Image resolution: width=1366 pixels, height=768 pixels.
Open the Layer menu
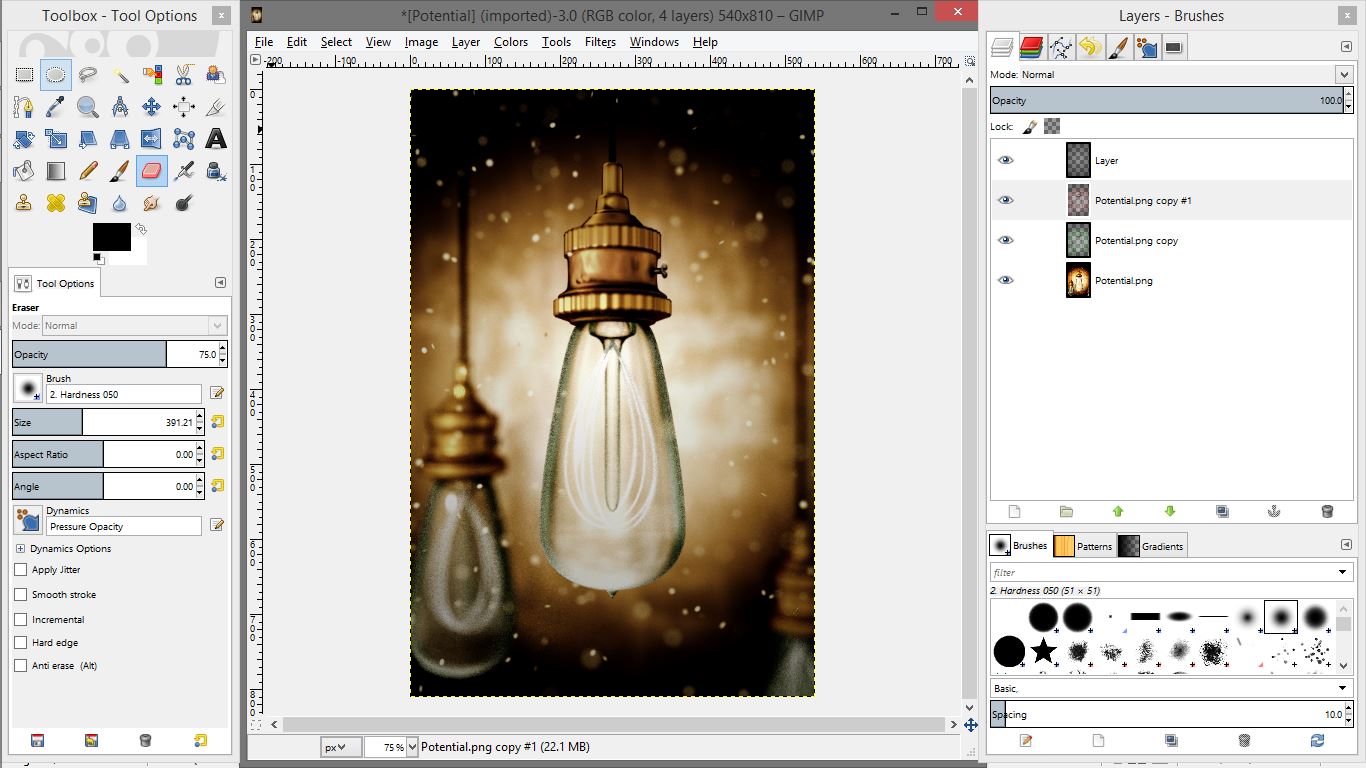pos(466,42)
